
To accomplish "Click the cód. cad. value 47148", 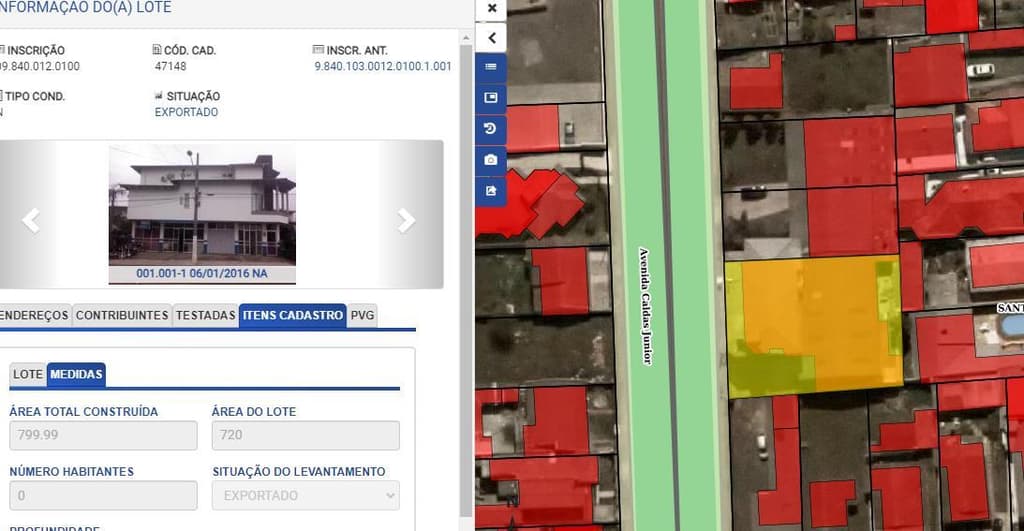I will click(170, 66).
